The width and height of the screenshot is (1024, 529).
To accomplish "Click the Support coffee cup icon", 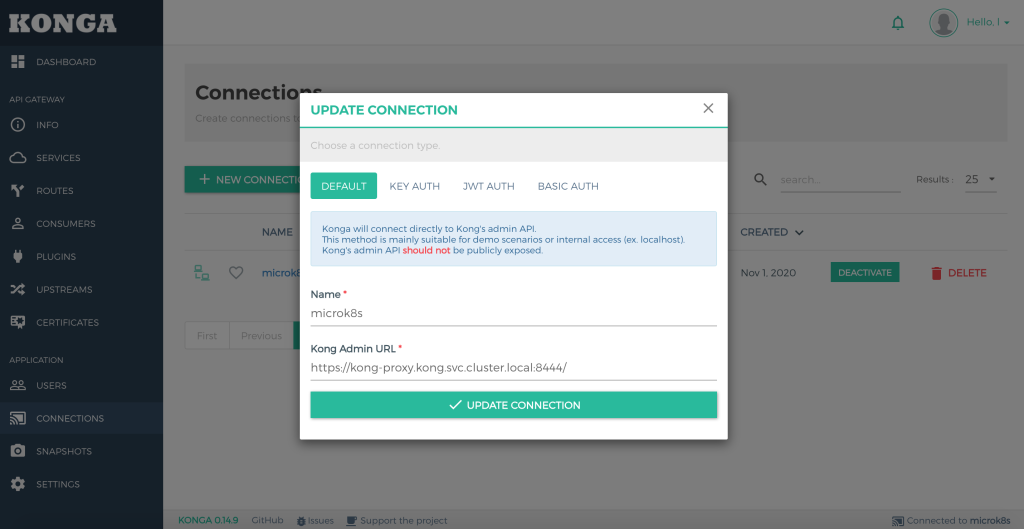I will point(351,521).
